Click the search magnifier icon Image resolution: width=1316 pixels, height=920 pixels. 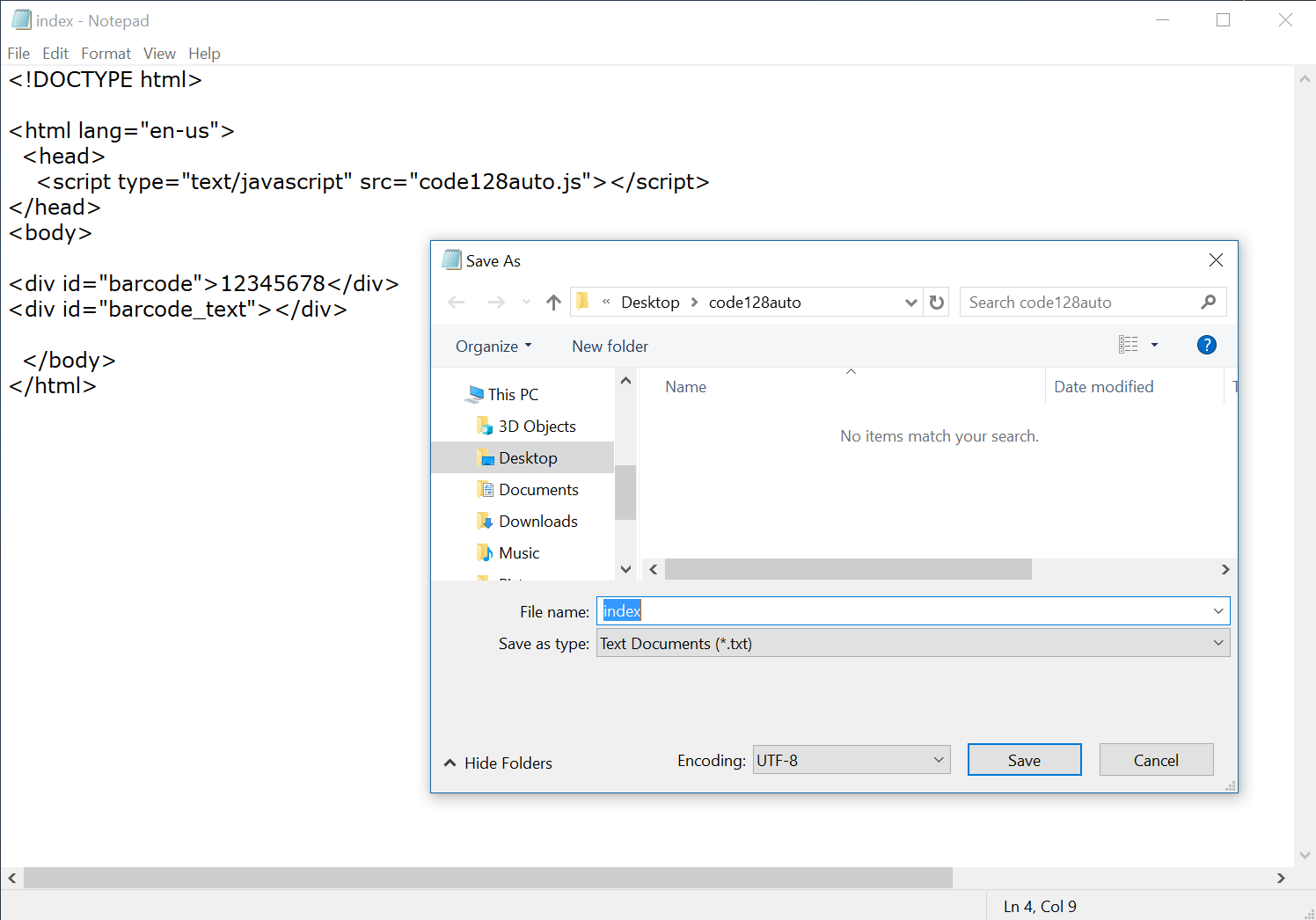[x=1209, y=302]
